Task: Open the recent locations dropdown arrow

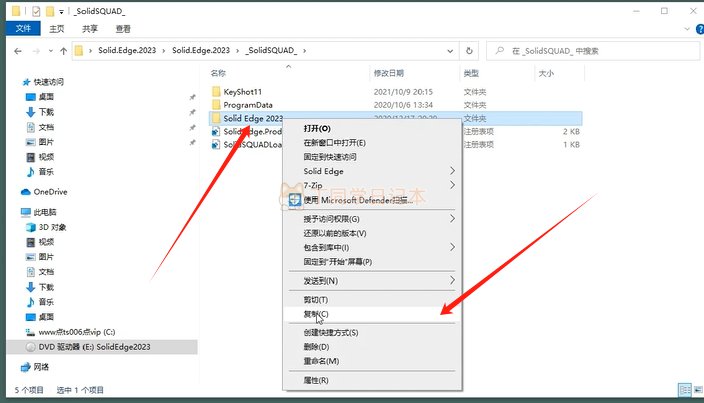Action: tap(51, 51)
